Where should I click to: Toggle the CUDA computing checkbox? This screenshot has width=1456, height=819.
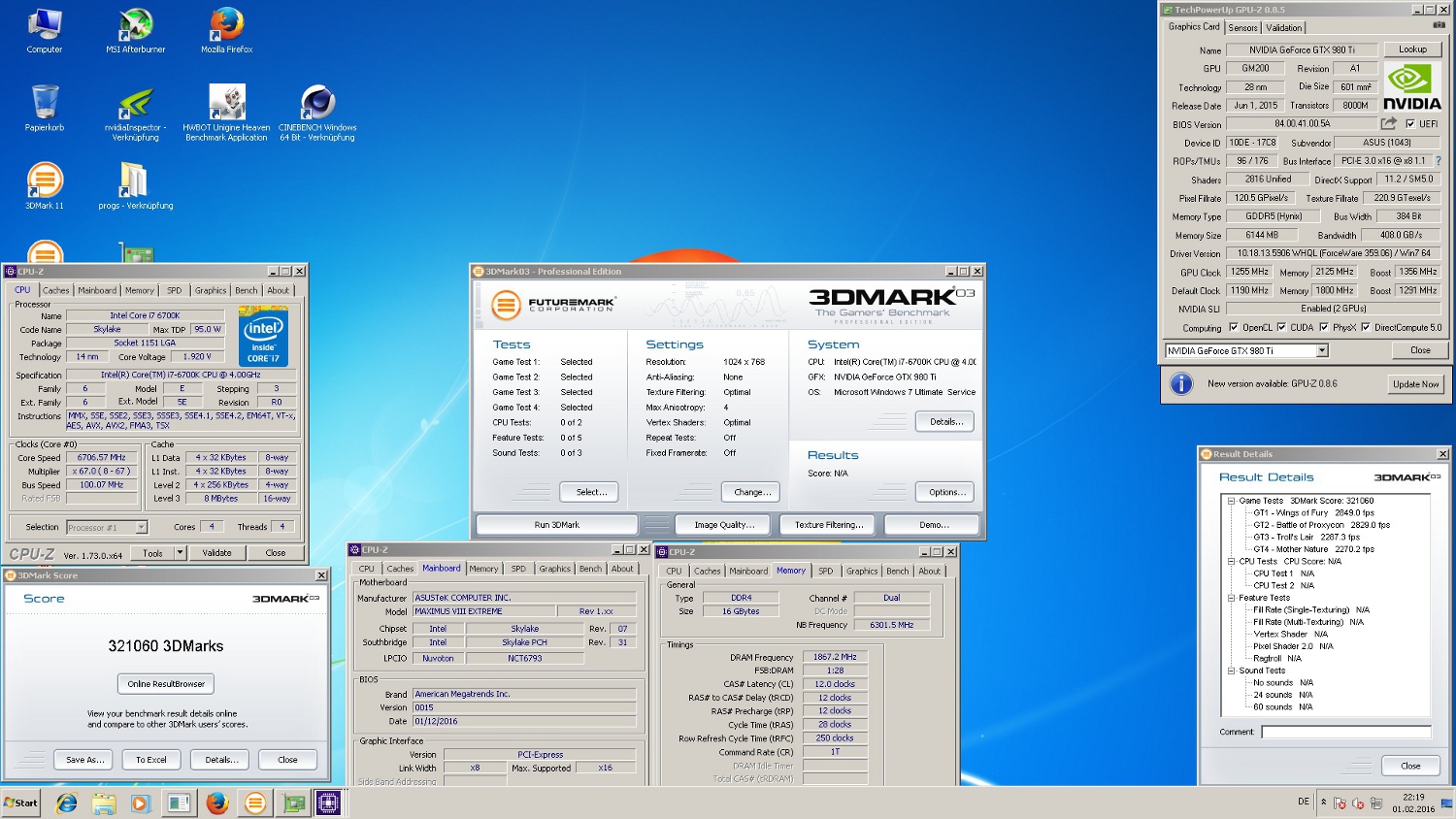(1281, 327)
